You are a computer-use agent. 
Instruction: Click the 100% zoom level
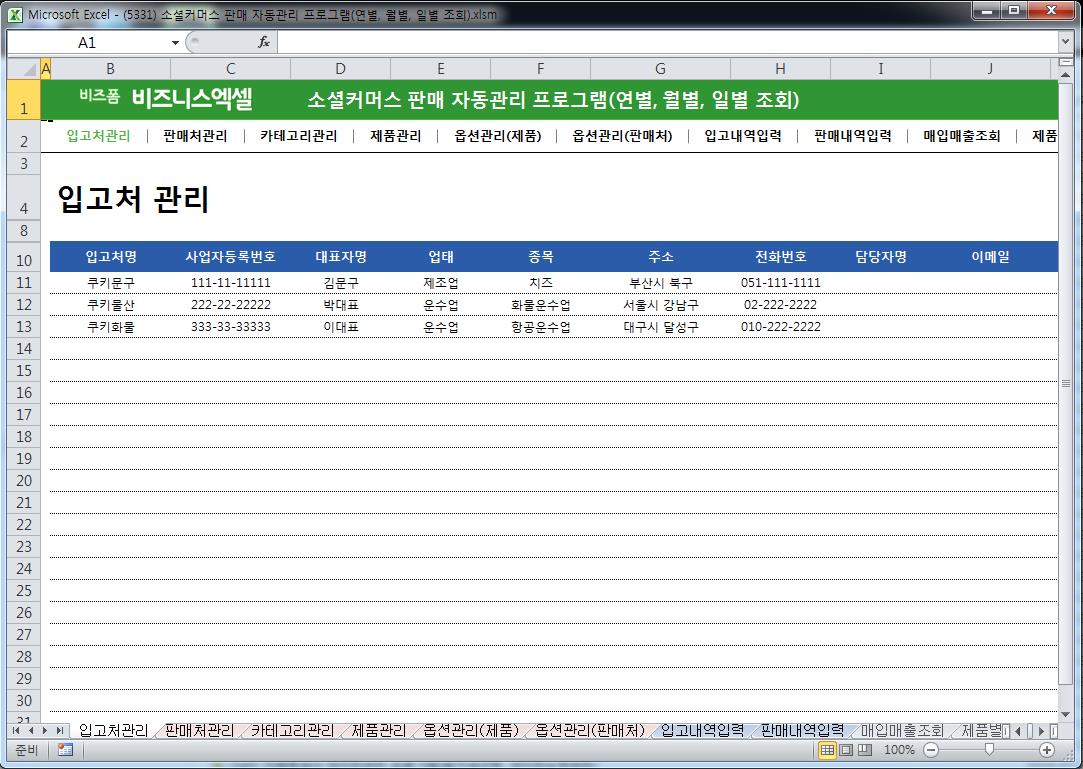click(x=899, y=750)
